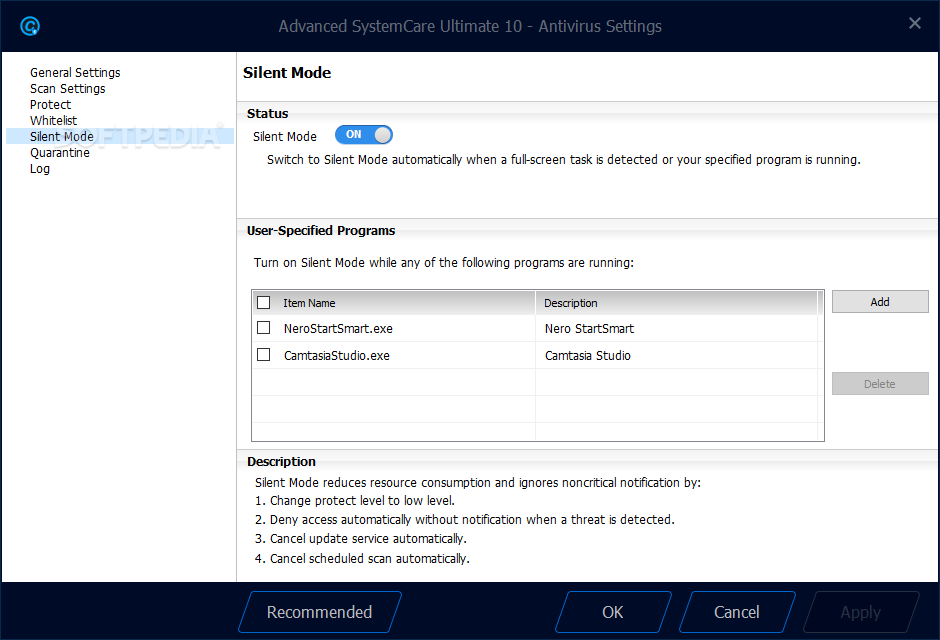940x640 pixels.
Task: Open the Whitelist settings page
Action: 53,121
